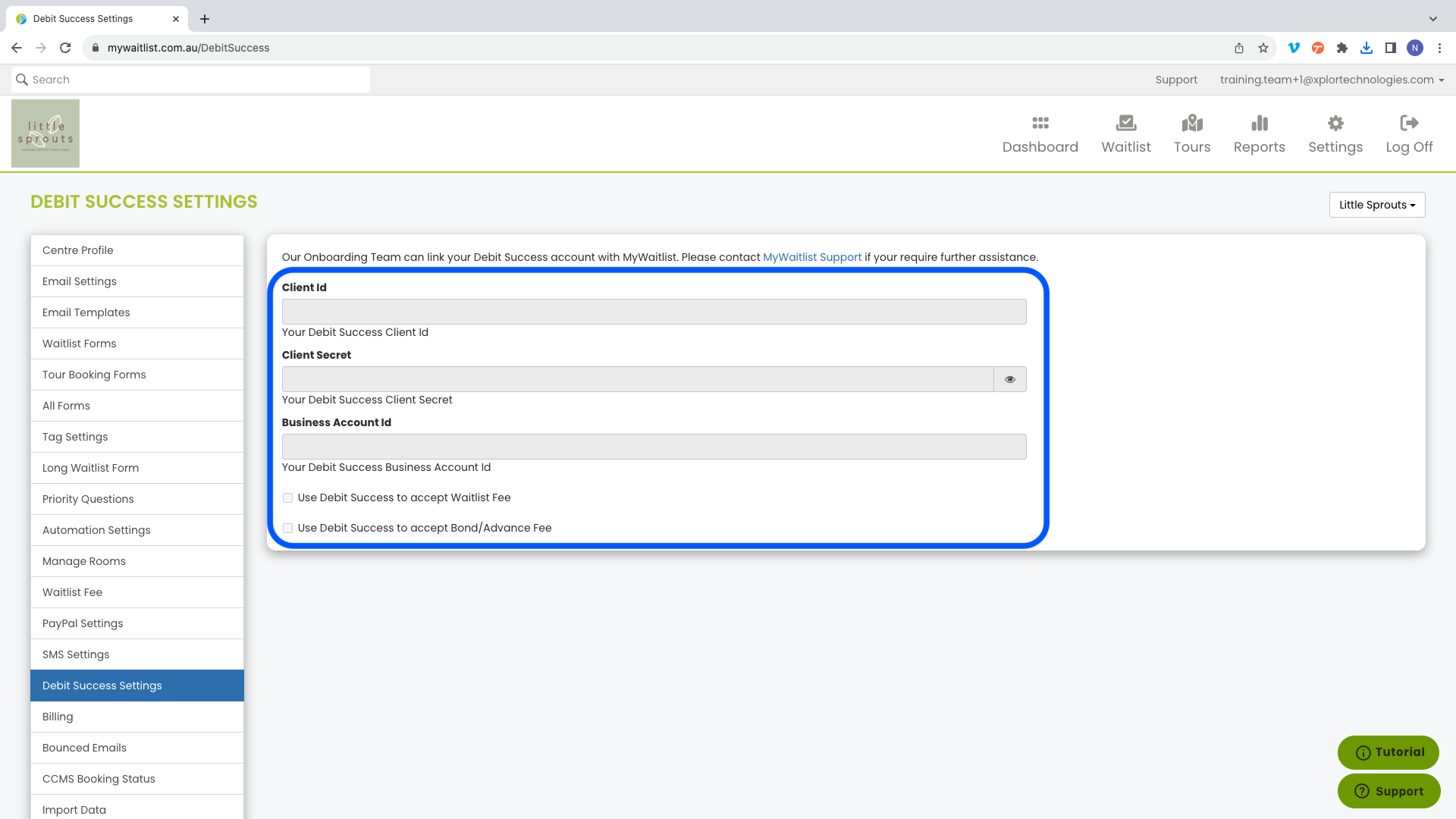The height and width of the screenshot is (819, 1456).
Task: Open Email Settings in sidebar
Action: 137,281
